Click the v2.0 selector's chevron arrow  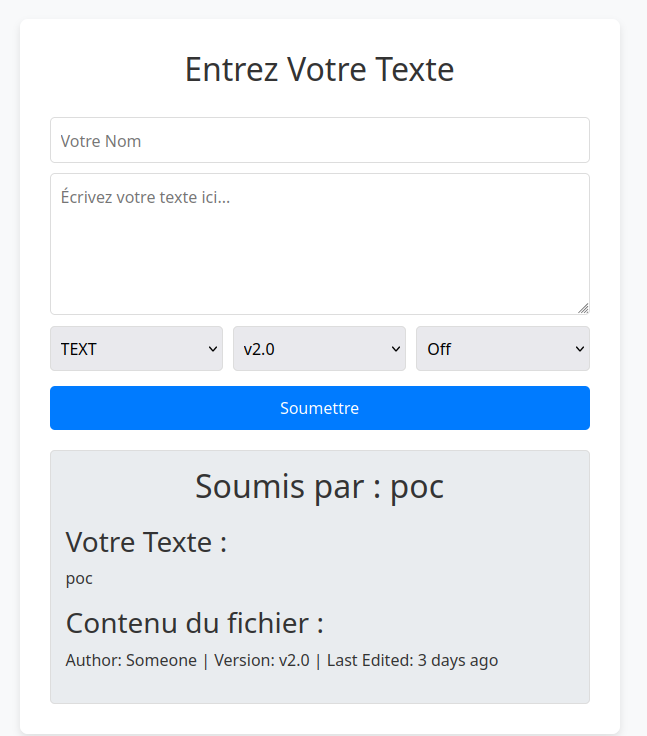(396, 349)
